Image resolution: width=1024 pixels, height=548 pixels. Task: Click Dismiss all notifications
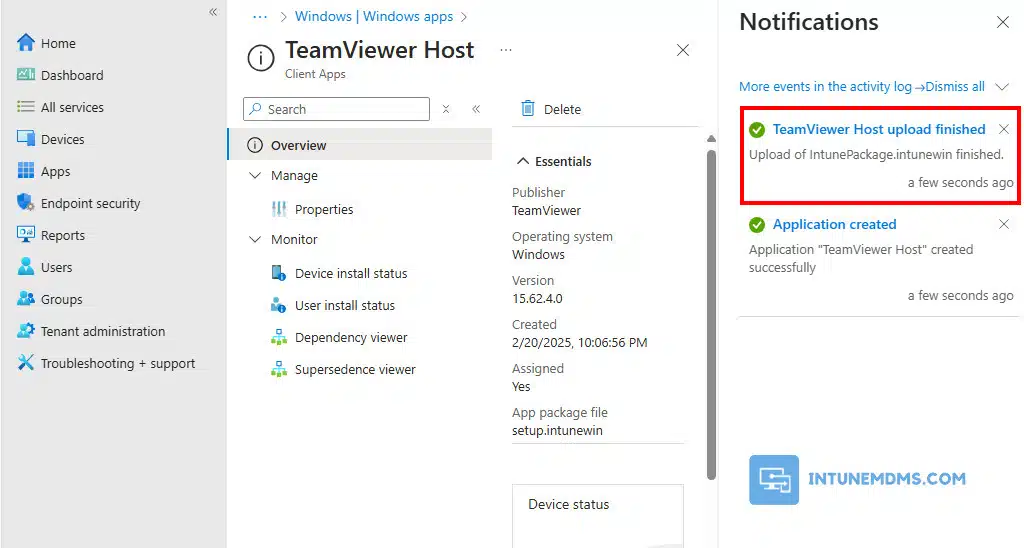click(x=955, y=86)
